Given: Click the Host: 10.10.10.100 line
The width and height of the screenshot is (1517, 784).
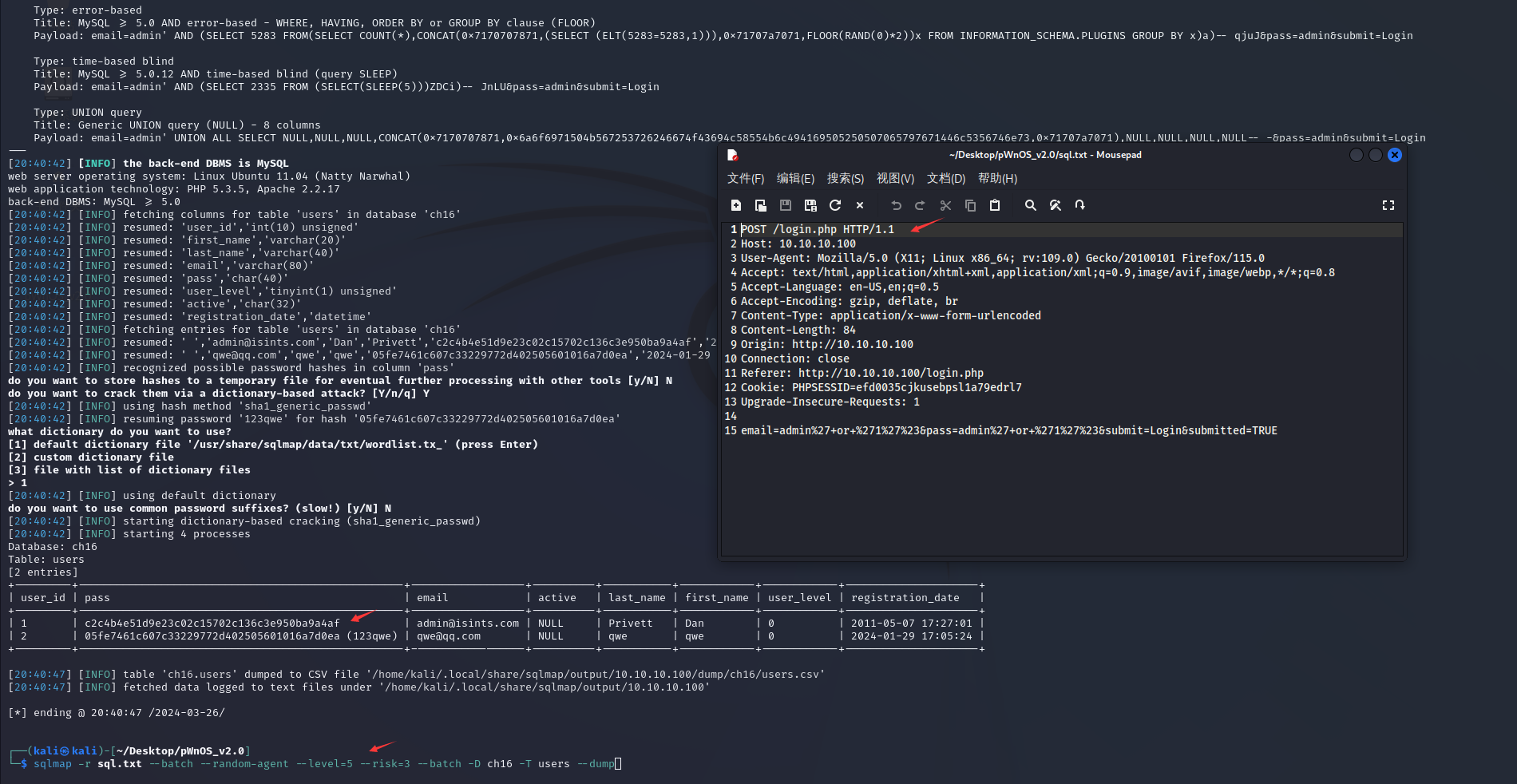Looking at the screenshot, I should (x=798, y=244).
